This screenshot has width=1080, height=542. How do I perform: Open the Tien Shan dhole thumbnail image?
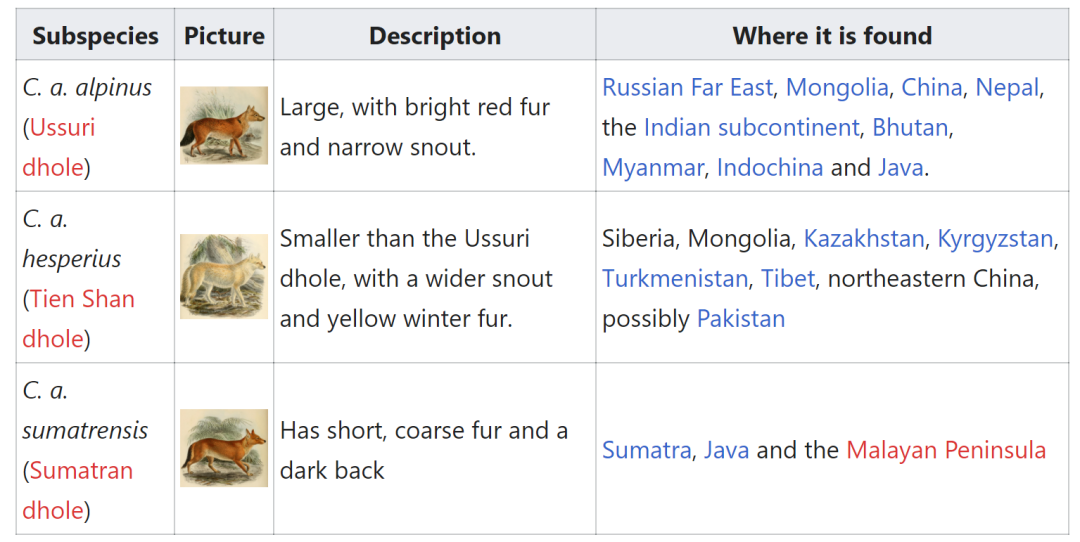point(224,276)
